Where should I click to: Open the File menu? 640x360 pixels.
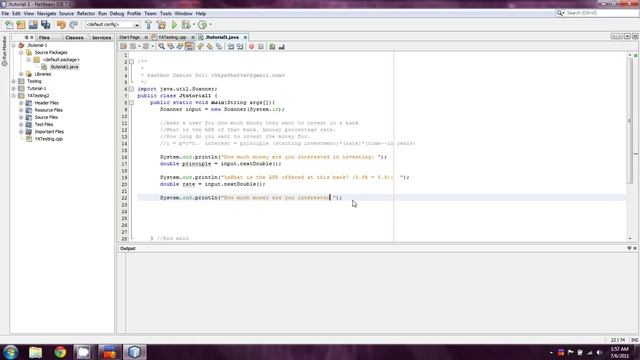point(5,13)
